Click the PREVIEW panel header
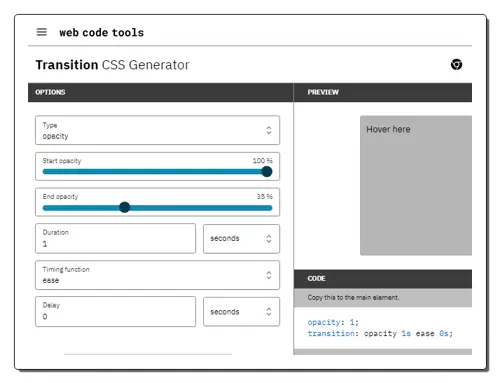500x383 pixels. tap(383, 92)
